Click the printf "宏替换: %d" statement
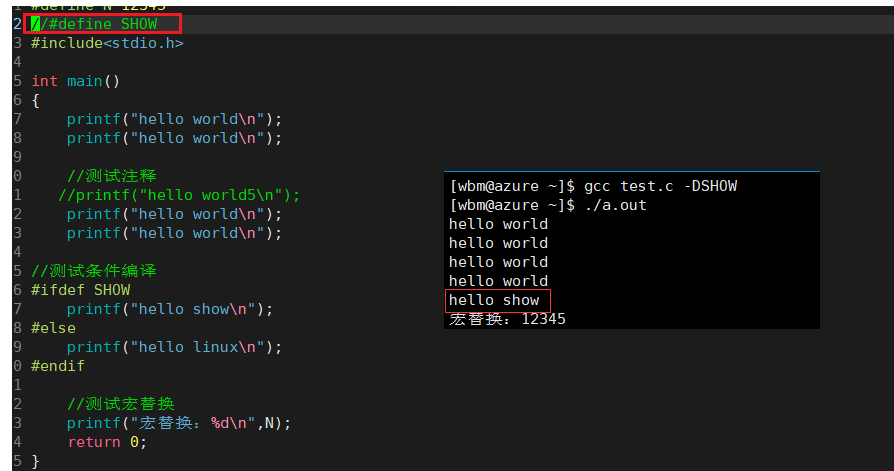This screenshot has height=471, width=894. pyautogui.click(x=179, y=423)
